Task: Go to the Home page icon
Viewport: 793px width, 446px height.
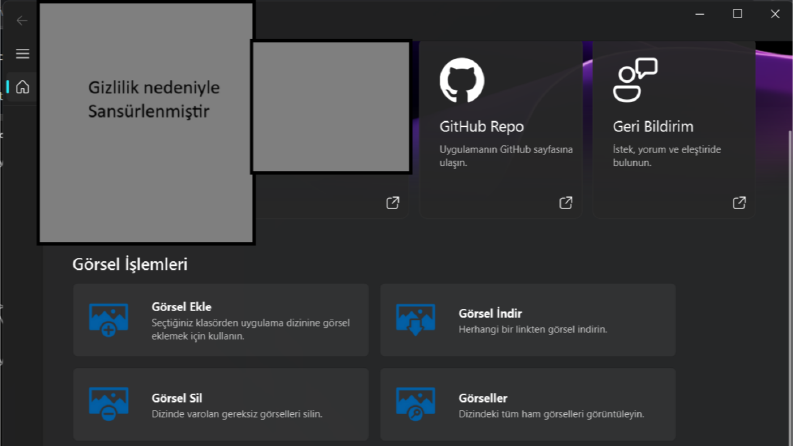Action: click(22, 87)
